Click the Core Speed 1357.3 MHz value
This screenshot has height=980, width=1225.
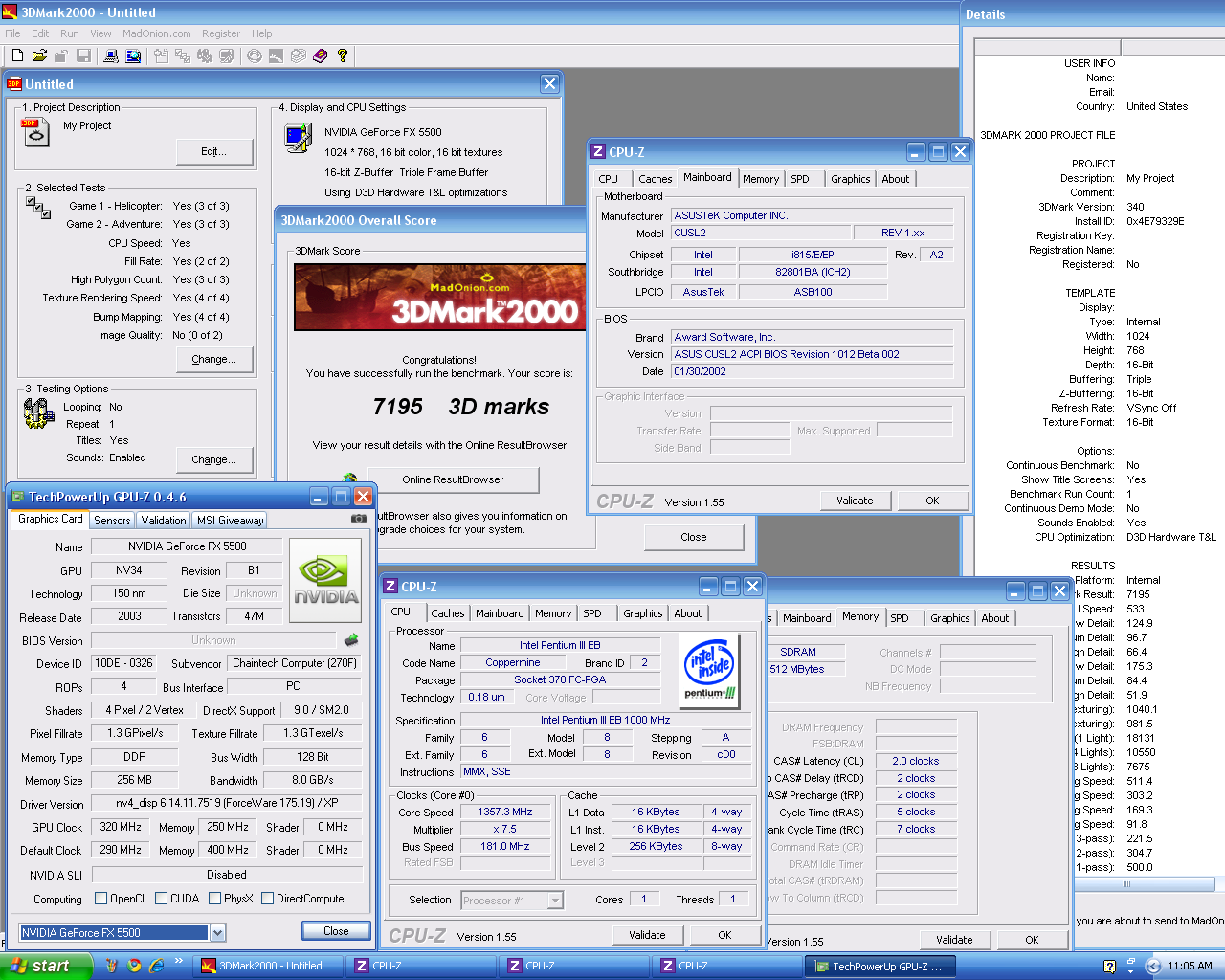(x=505, y=812)
